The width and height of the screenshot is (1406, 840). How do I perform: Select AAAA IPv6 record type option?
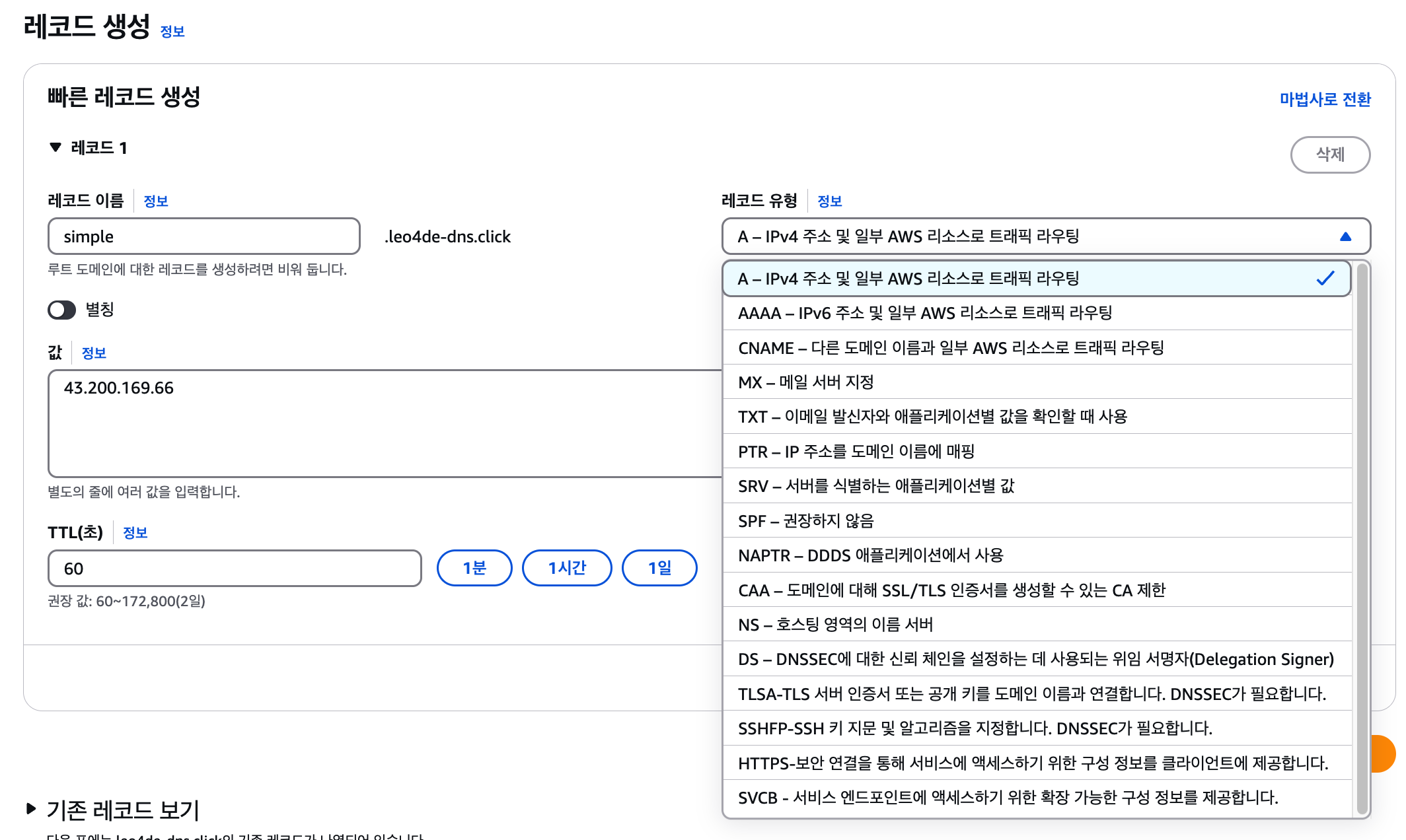pyautogui.click(x=925, y=313)
